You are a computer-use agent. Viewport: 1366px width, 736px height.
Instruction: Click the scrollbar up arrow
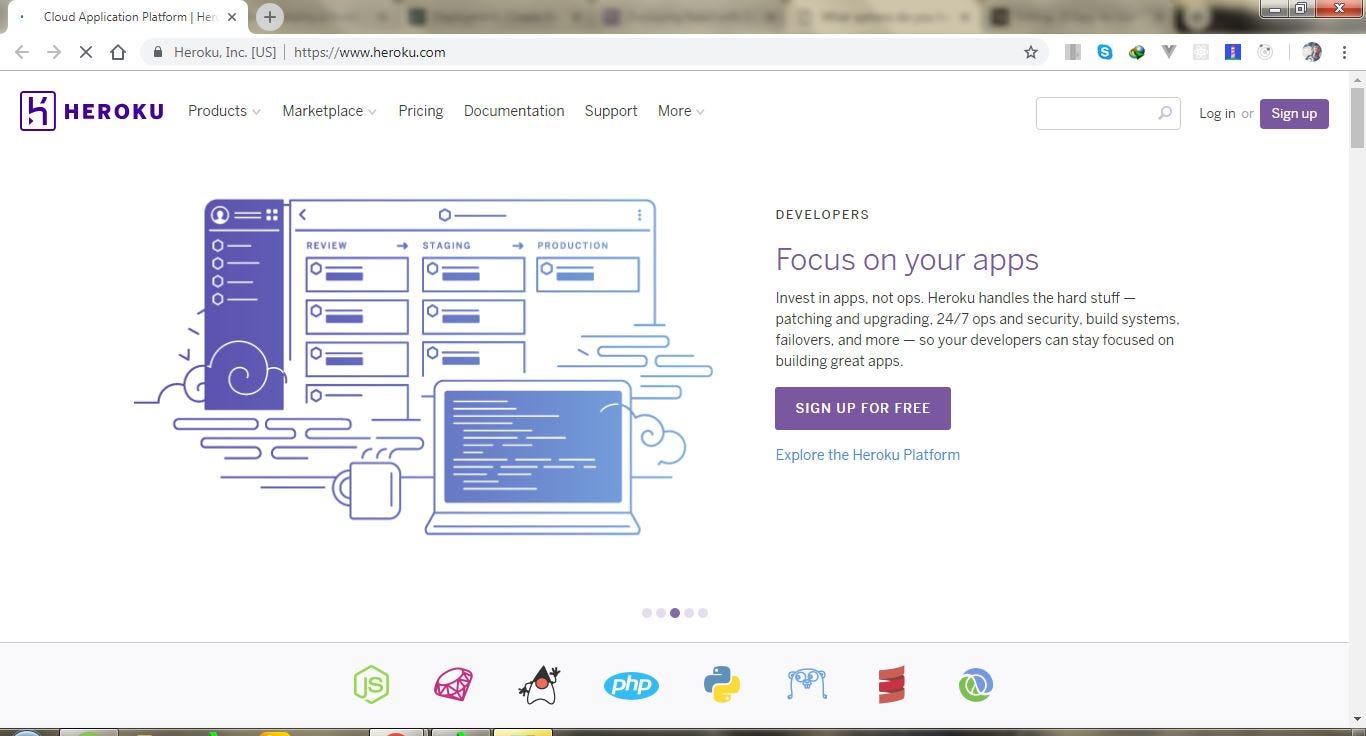tap(1357, 79)
